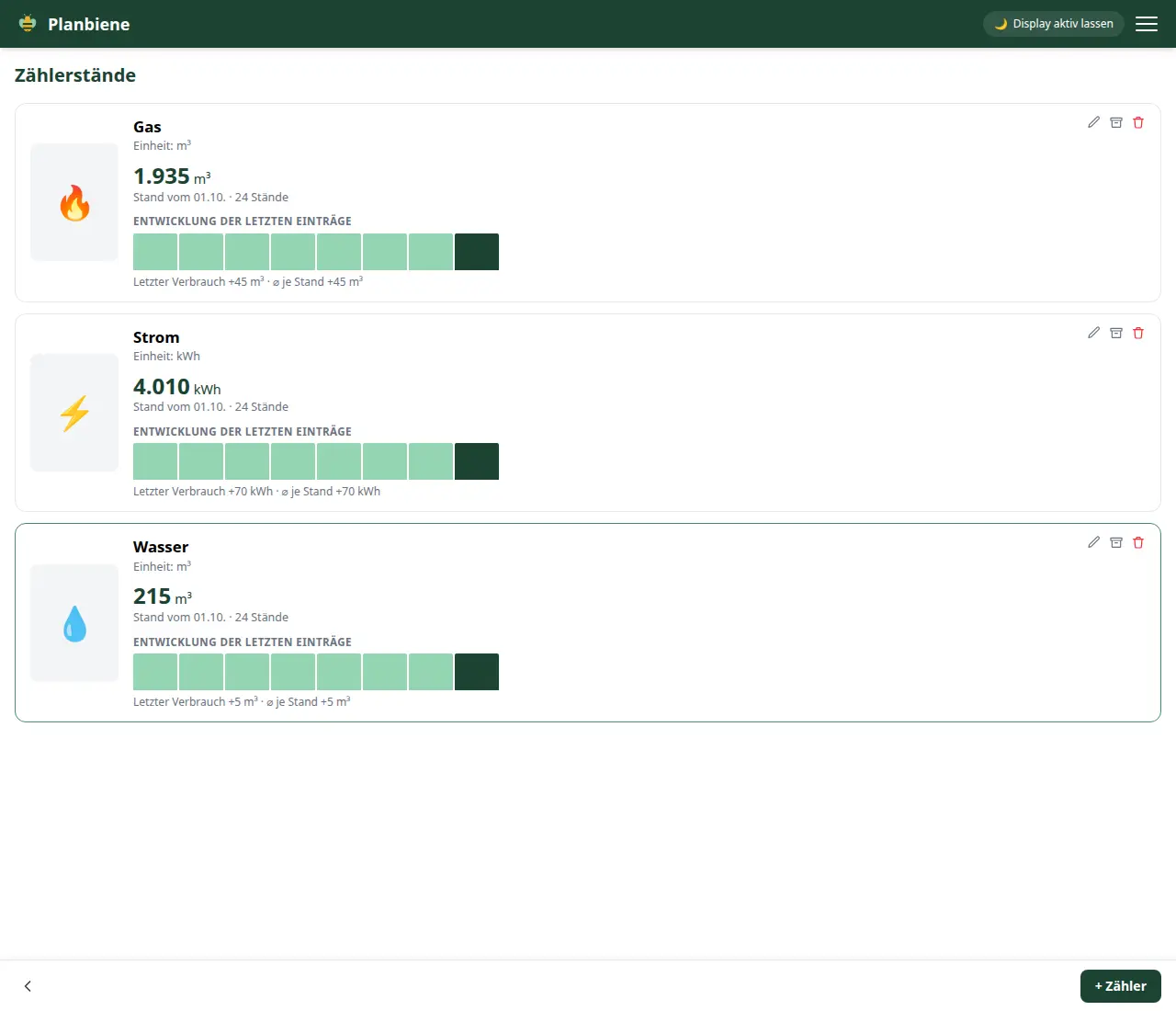Archive the Gas meter
The image size is (1176, 1011).
1116,122
